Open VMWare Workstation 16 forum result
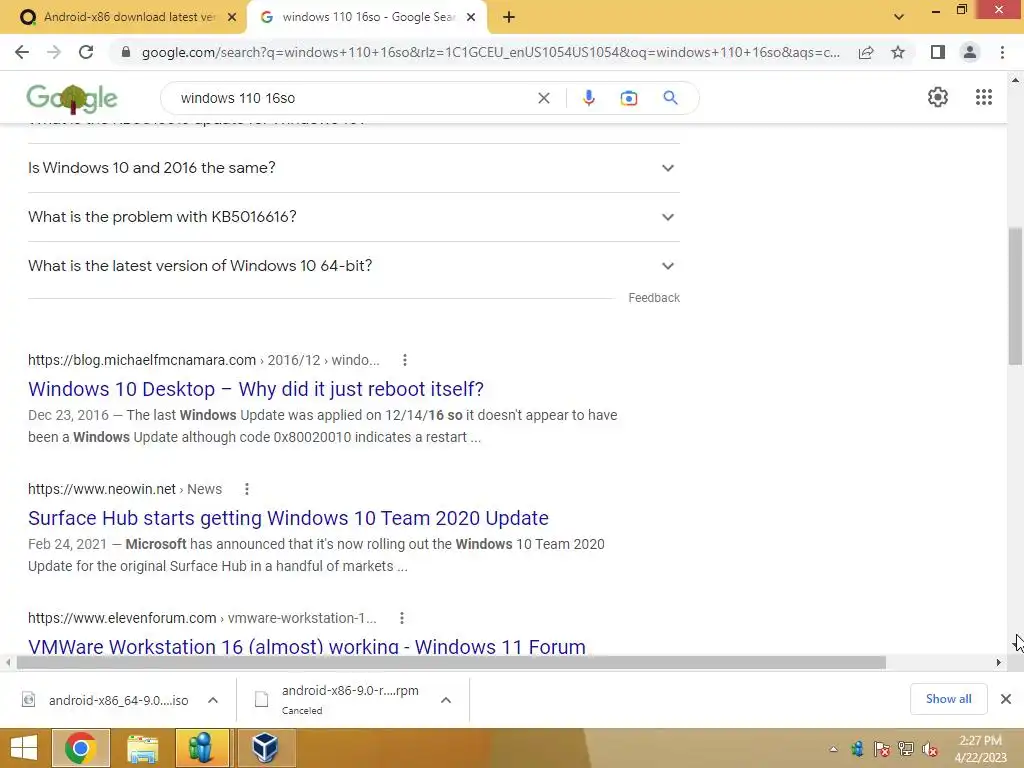Viewport: 1024px width, 768px height. pyautogui.click(x=307, y=646)
